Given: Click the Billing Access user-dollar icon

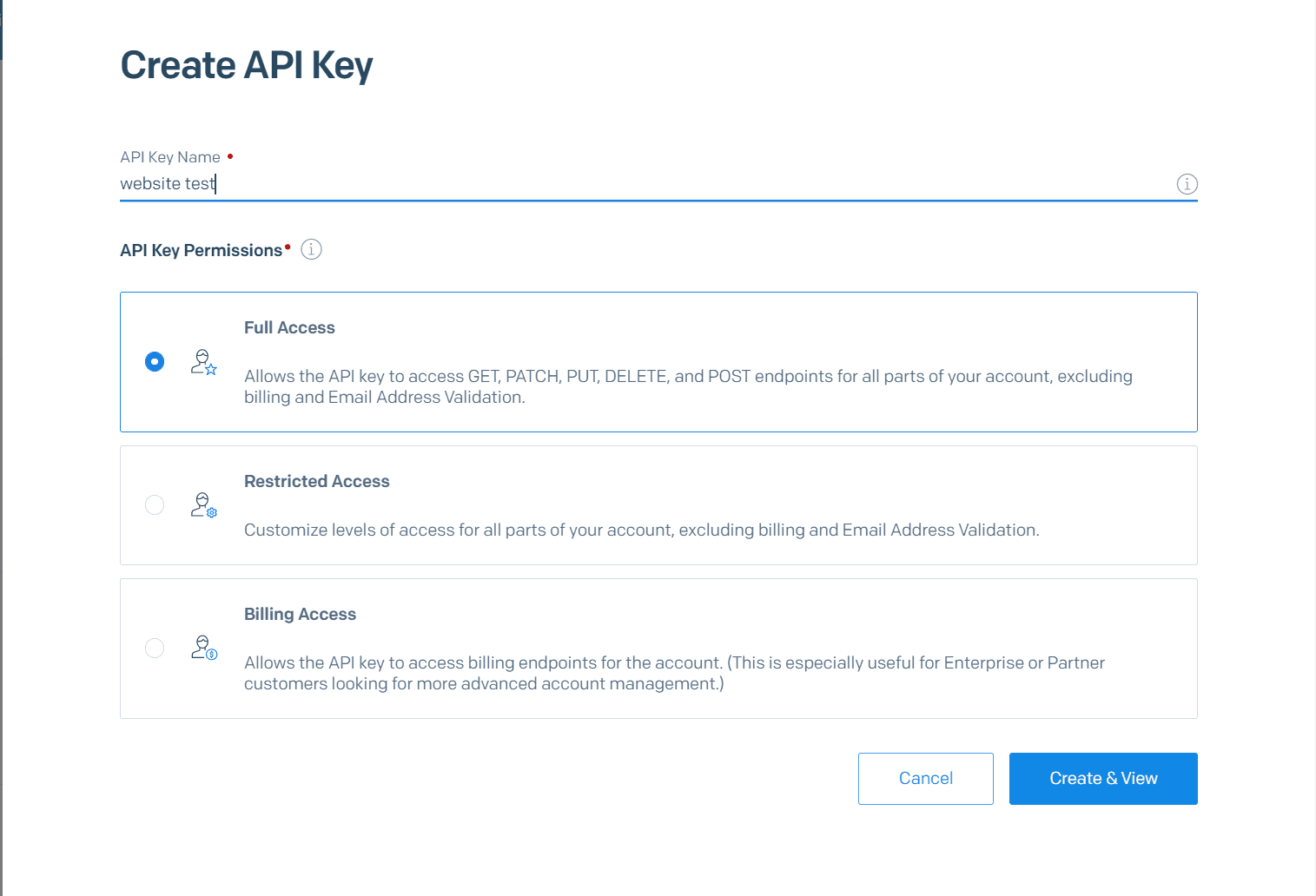Looking at the screenshot, I should [x=203, y=648].
